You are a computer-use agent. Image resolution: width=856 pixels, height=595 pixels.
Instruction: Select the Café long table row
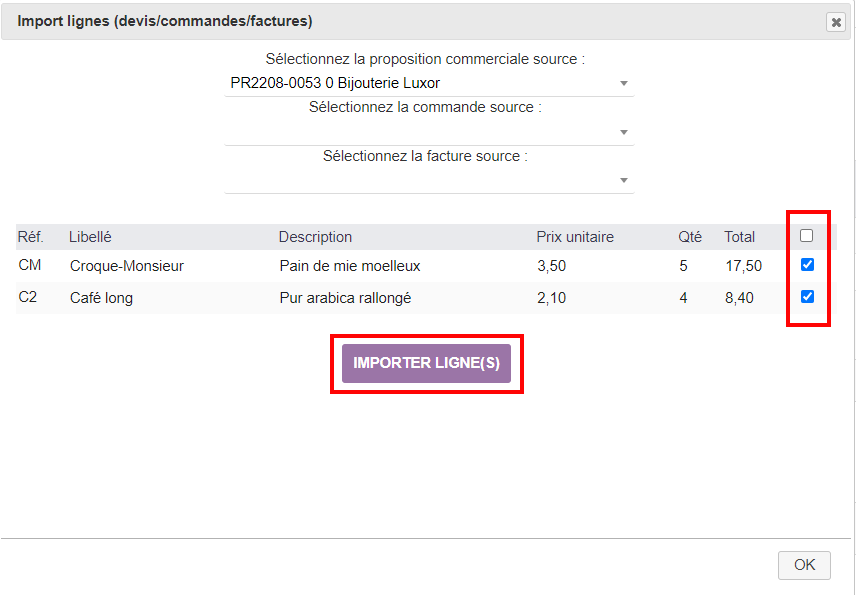(x=400, y=297)
